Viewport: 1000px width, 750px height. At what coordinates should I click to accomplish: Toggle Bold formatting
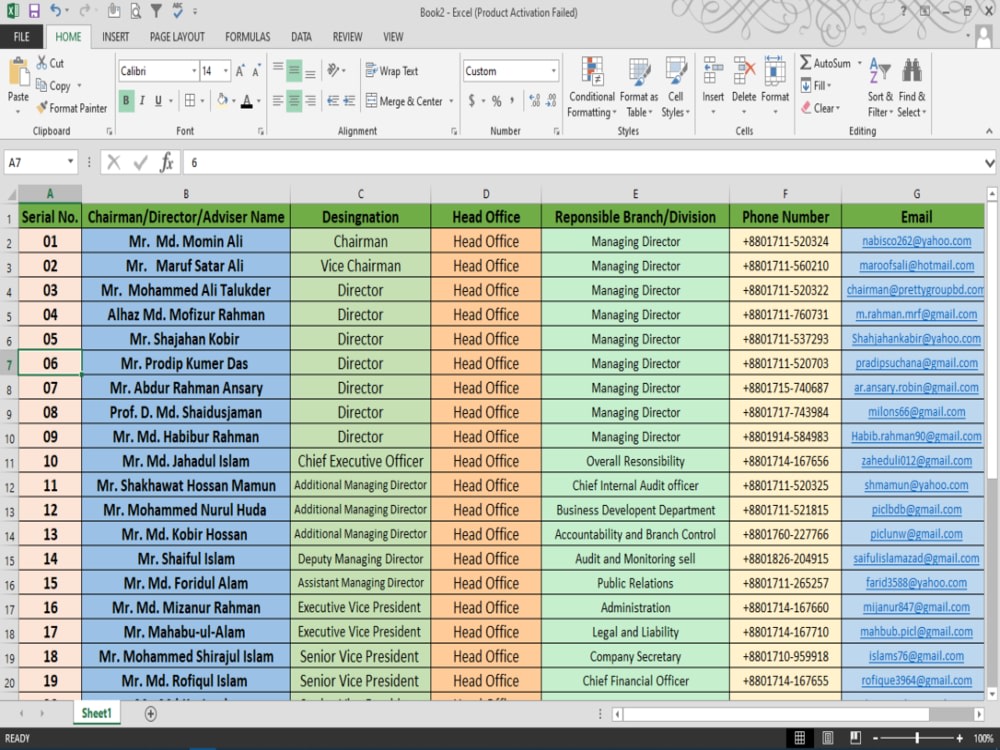point(126,100)
